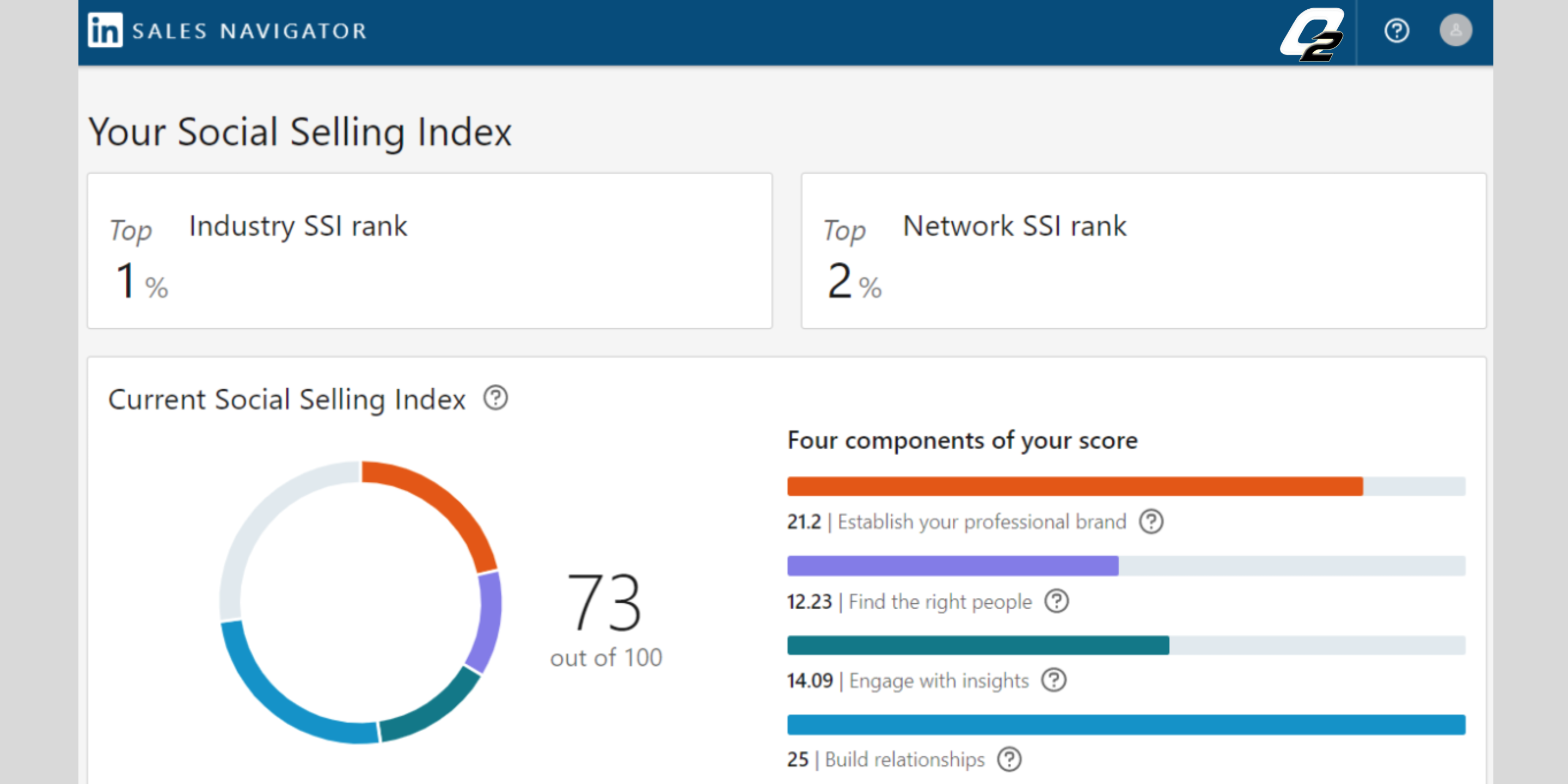Image resolution: width=1568 pixels, height=784 pixels.
Task: Click the 'Build relationships' label
Action: (x=904, y=759)
